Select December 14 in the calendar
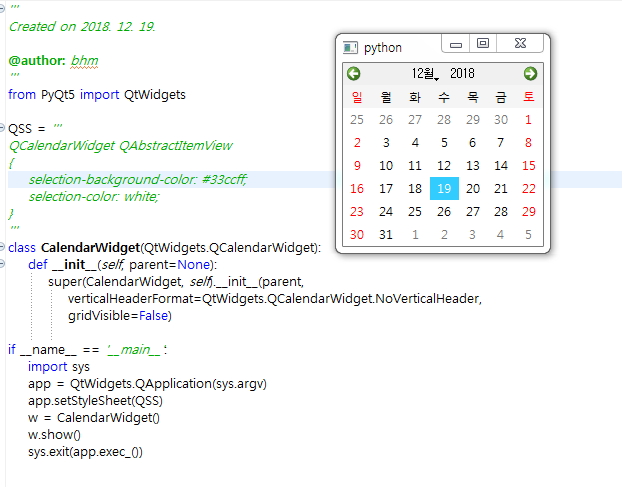The image size is (622, 487). tap(501, 165)
